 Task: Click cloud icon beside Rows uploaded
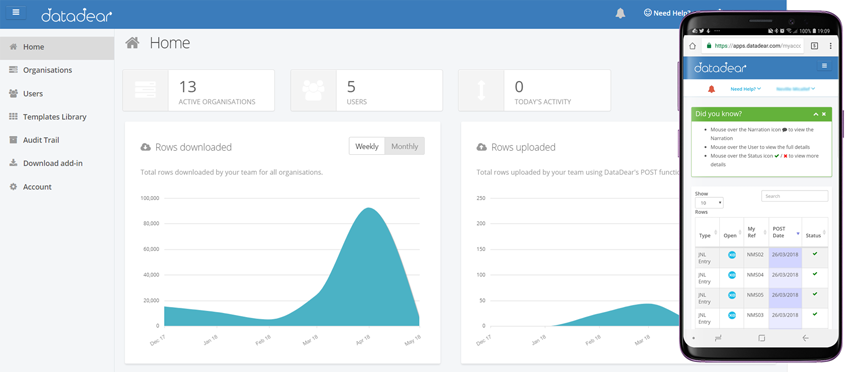(481, 147)
